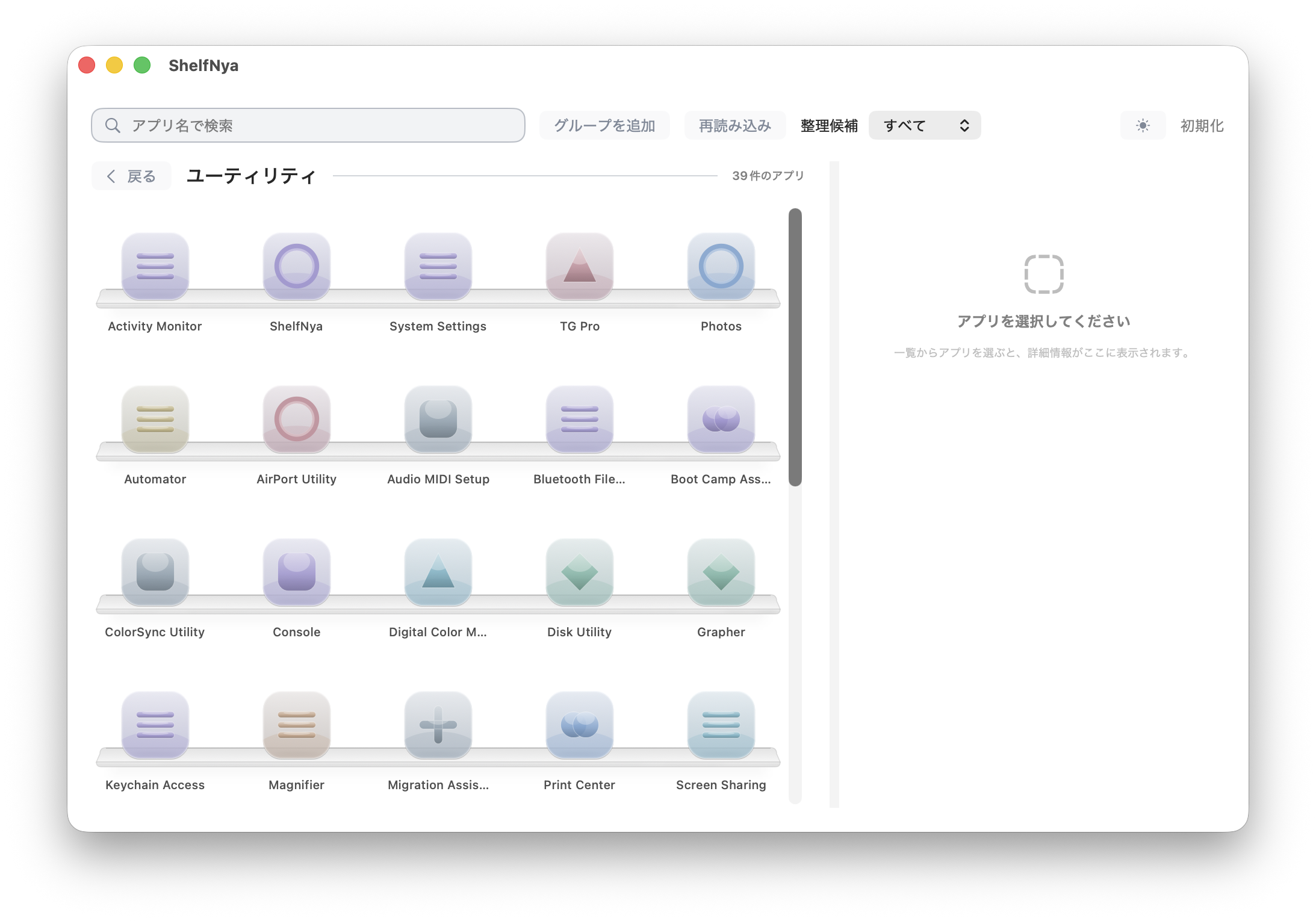Go back with the 戻る button

tap(131, 176)
